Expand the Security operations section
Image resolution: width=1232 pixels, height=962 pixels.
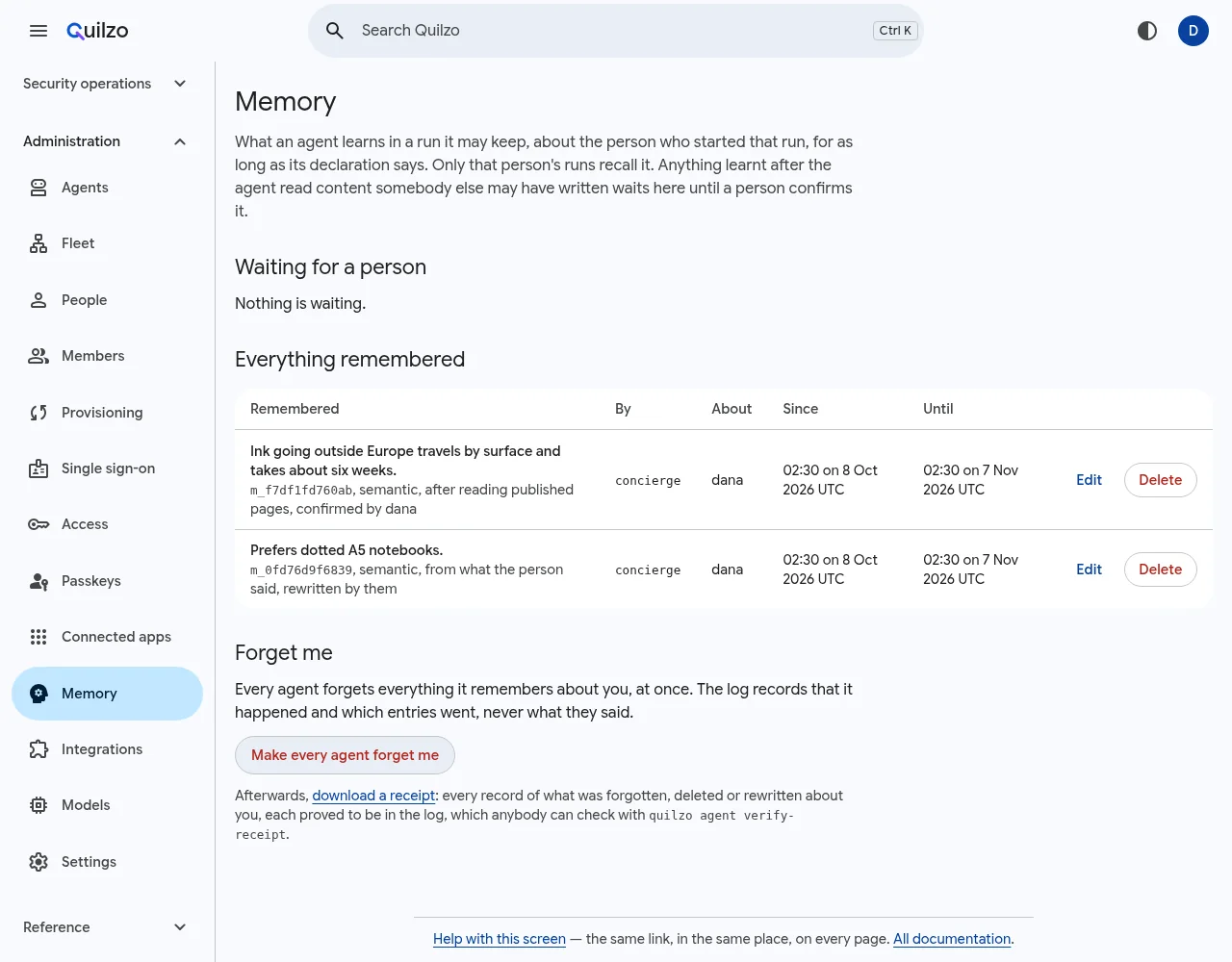tap(107, 84)
